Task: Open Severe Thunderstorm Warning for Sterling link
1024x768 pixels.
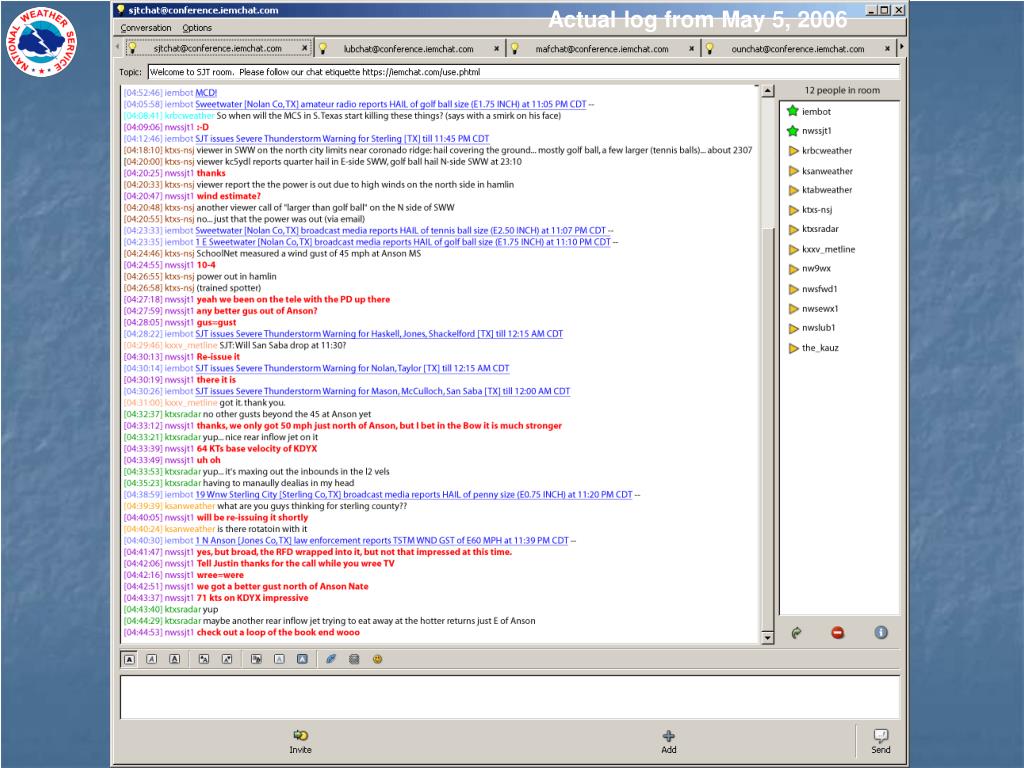Action: [x=342, y=138]
